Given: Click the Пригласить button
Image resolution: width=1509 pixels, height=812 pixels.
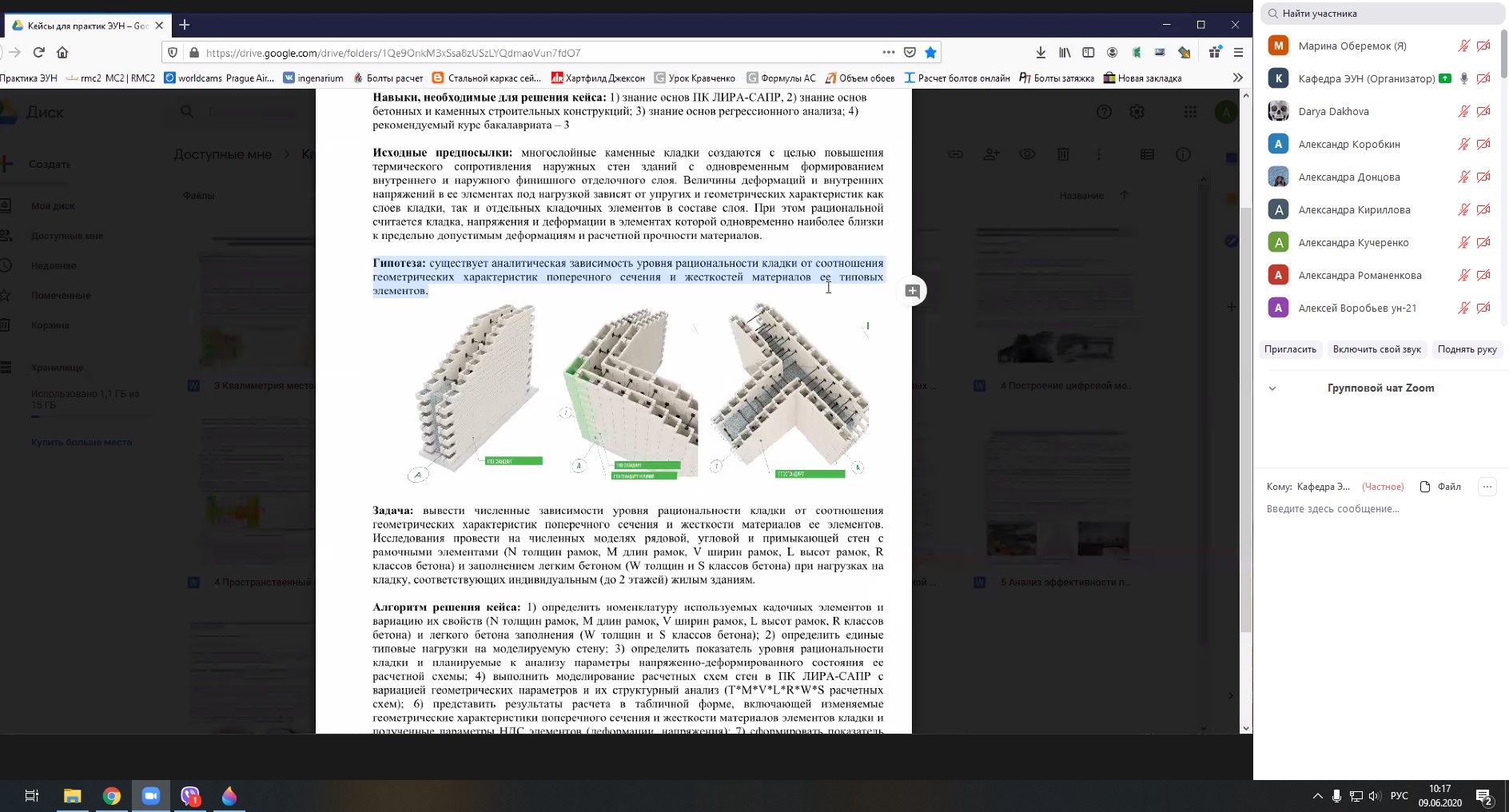Looking at the screenshot, I should tap(1290, 349).
